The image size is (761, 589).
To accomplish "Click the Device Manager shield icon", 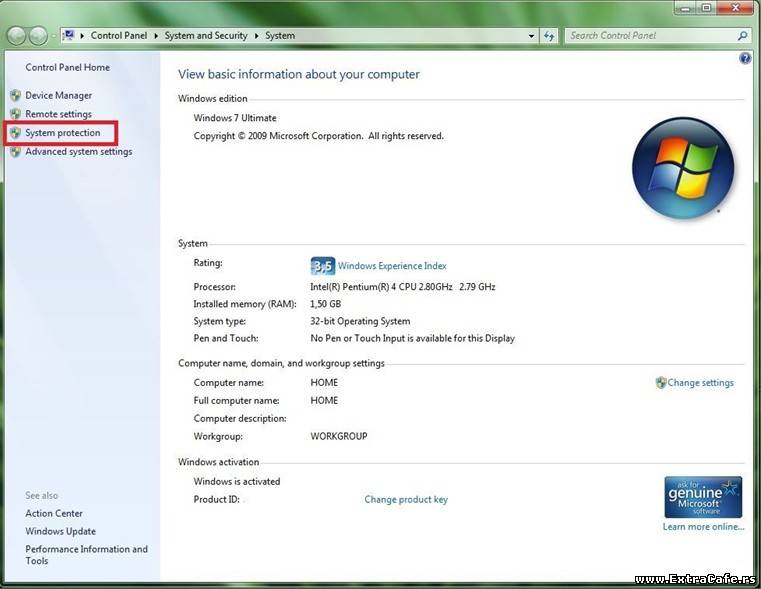I will coord(16,95).
